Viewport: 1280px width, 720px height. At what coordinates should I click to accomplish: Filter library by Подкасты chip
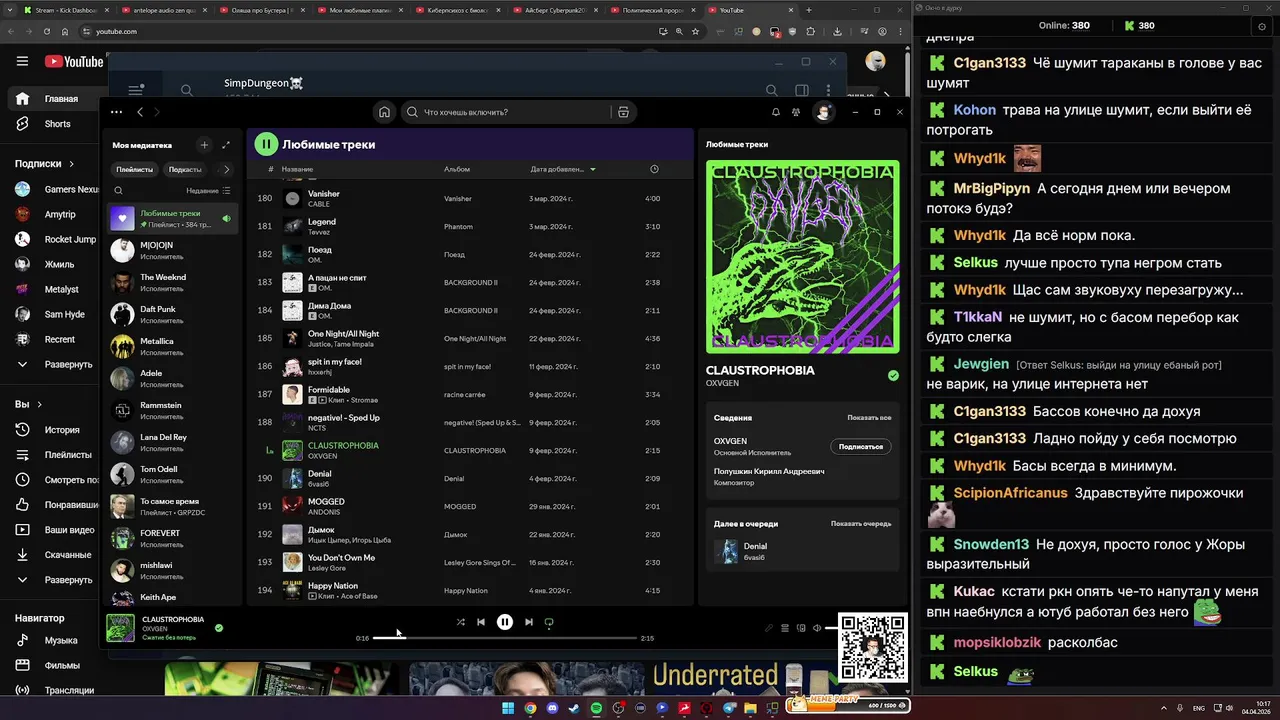pyautogui.click(x=185, y=169)
